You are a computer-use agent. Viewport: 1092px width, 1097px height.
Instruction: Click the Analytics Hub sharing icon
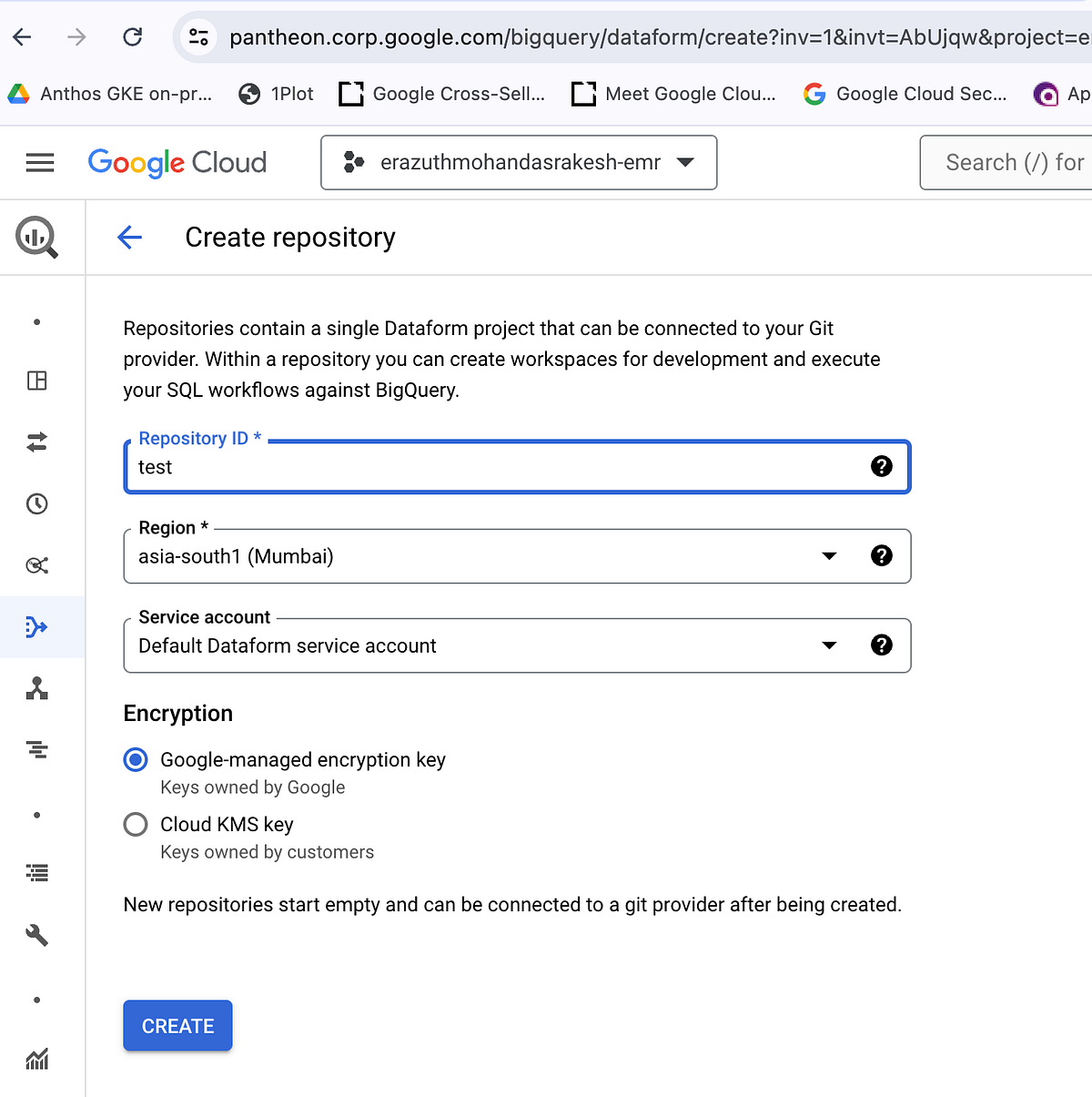pos(36,565)
